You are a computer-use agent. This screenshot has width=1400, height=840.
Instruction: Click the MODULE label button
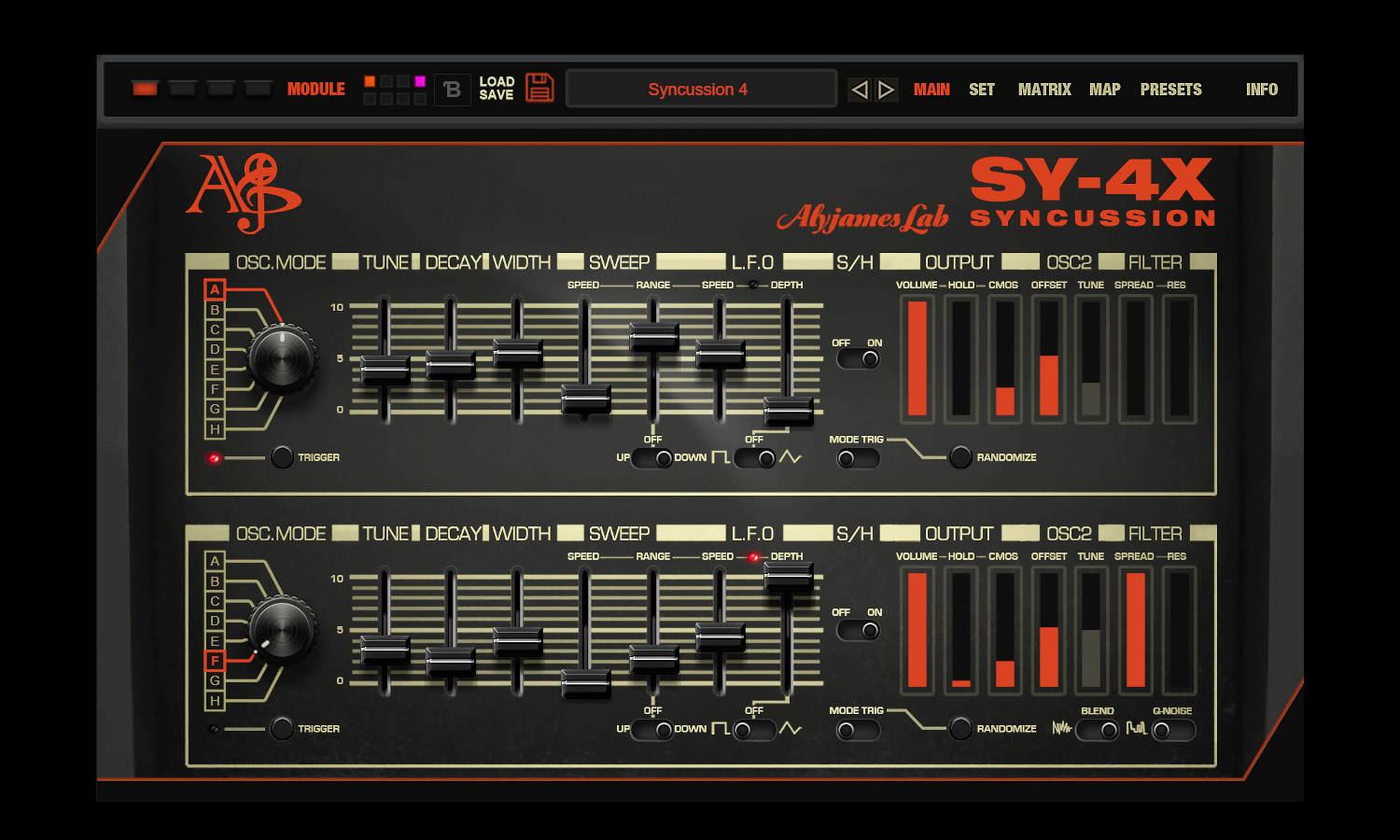[316, 89]
